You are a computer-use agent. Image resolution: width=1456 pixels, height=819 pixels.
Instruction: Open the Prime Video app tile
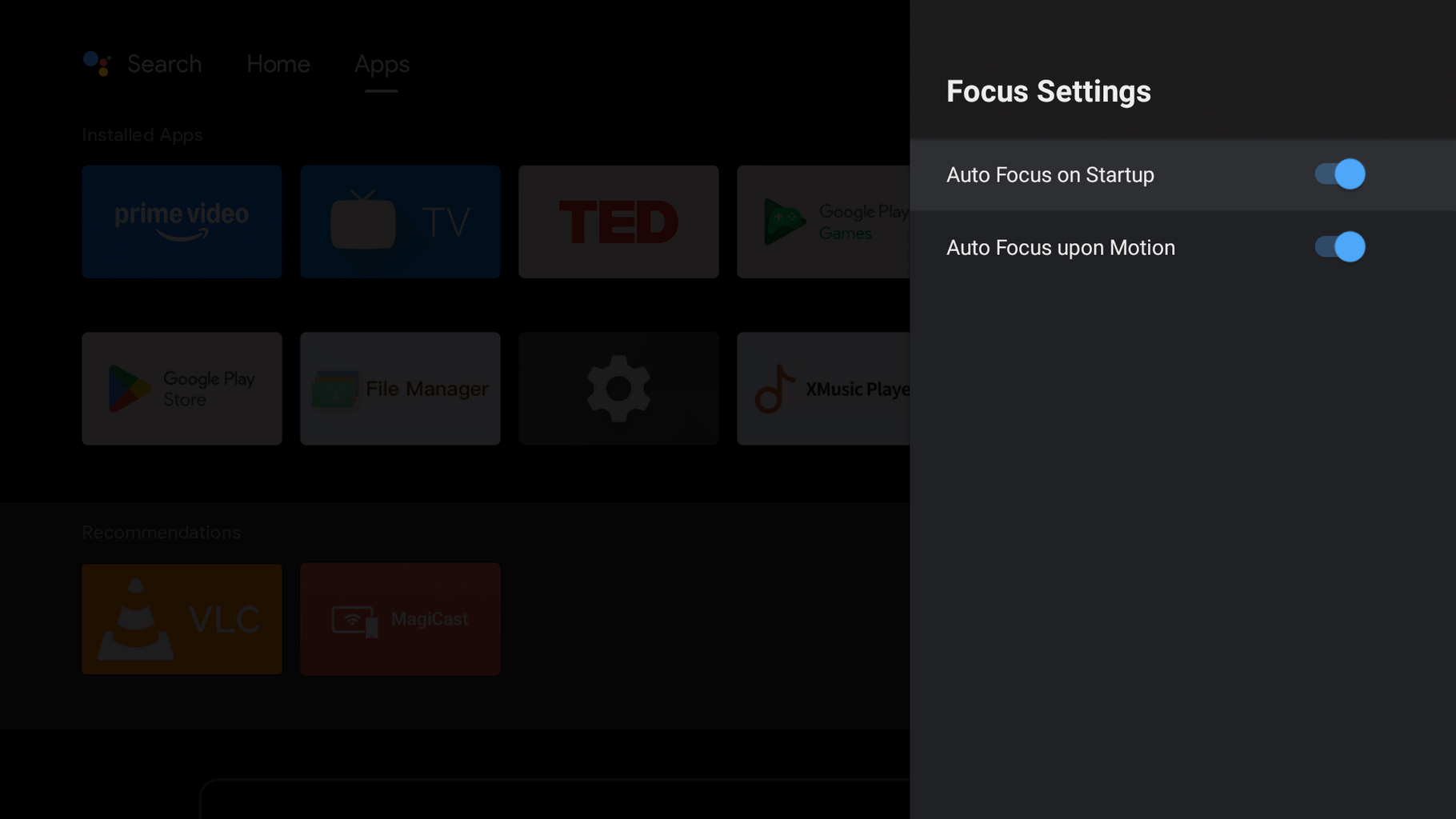182,222
